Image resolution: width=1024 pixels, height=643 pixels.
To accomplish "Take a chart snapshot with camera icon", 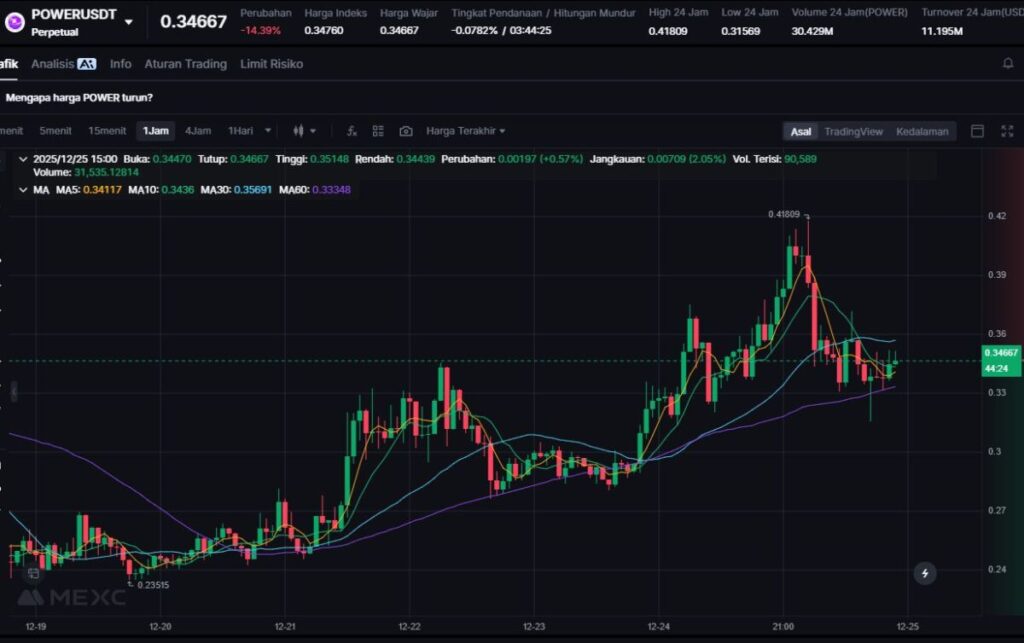I will click(405, 131).
